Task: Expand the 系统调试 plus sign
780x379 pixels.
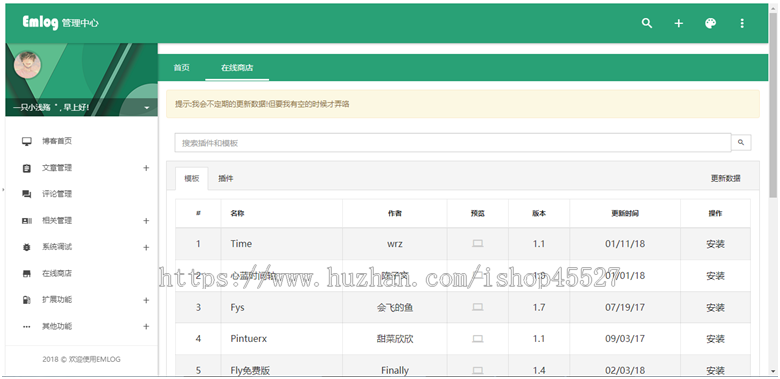Action: (146, 247)
